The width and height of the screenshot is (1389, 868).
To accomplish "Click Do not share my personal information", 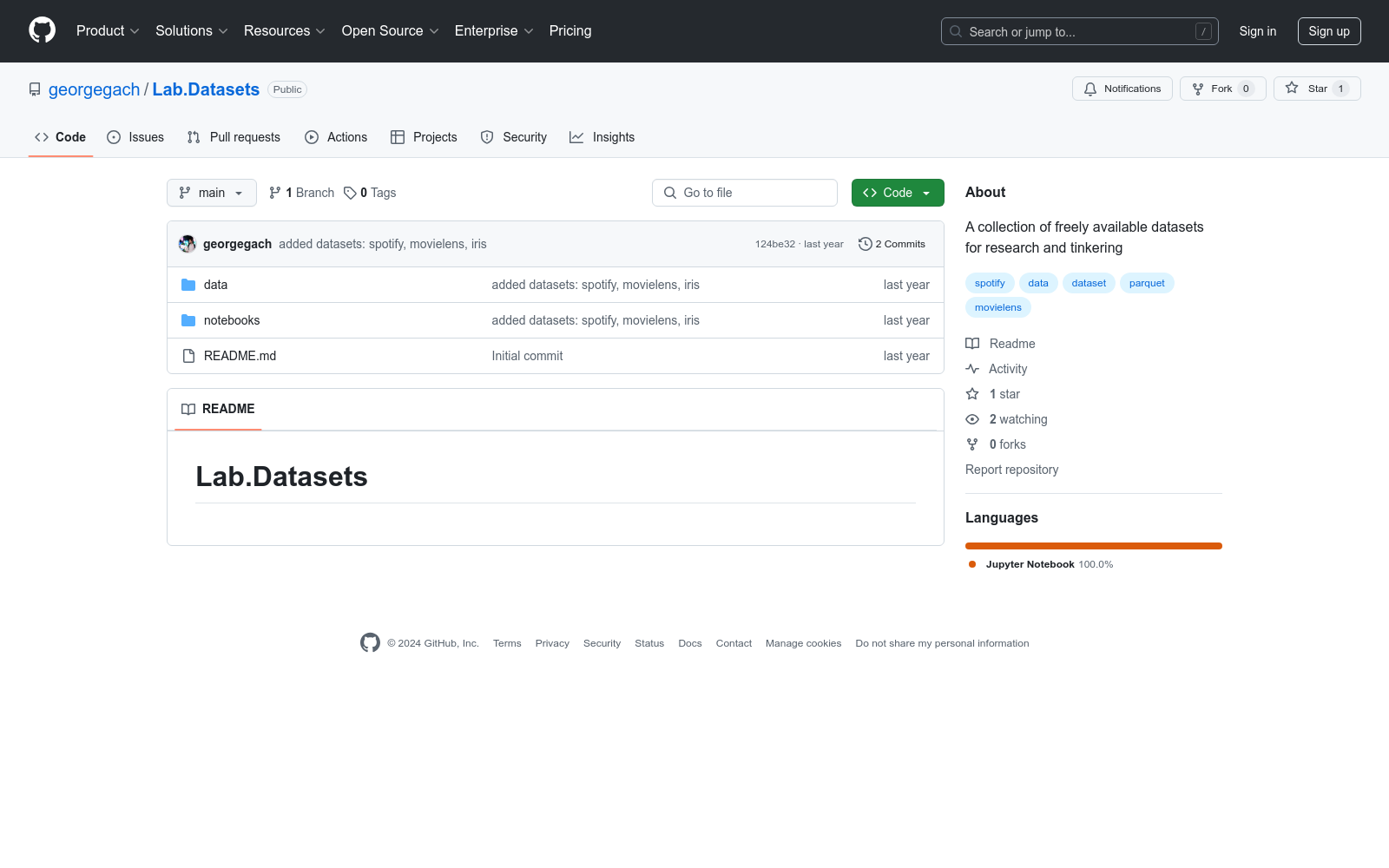I will coord(942,643).
